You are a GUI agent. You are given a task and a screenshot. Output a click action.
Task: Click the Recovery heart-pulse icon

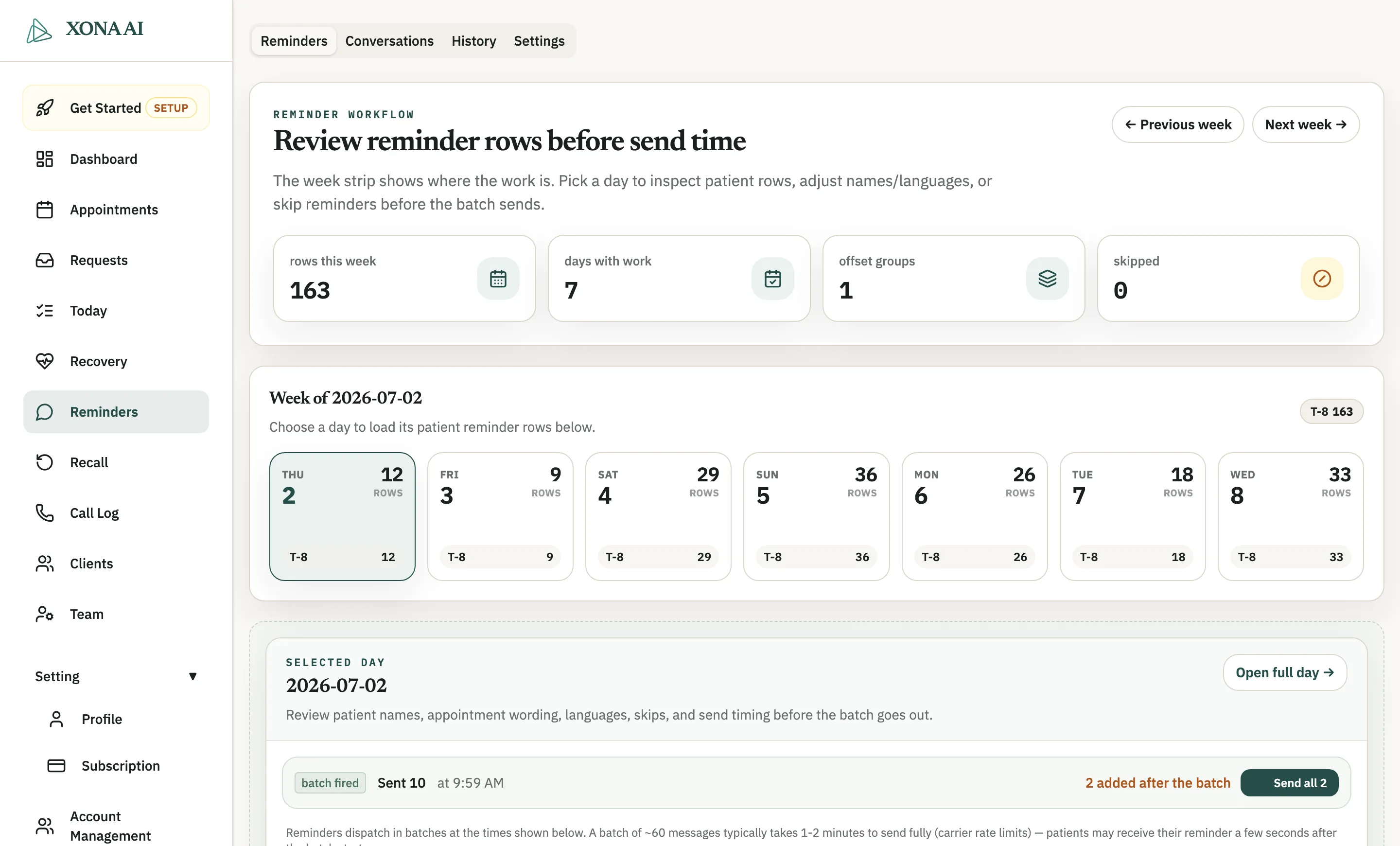pyautogui.click(x=44, y=361)
